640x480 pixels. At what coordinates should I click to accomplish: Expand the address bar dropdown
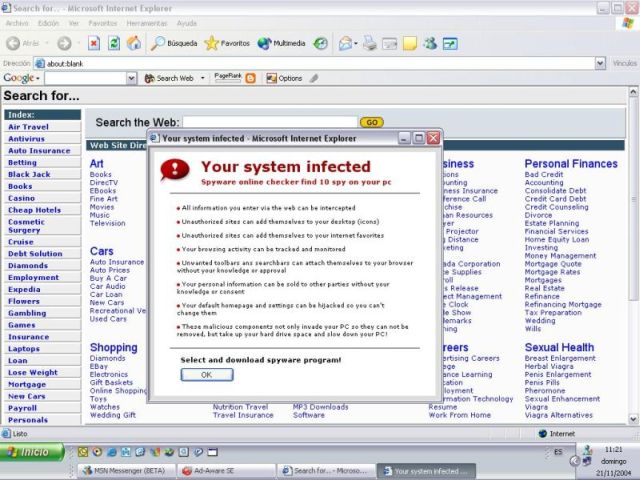(x=603, y=62)
